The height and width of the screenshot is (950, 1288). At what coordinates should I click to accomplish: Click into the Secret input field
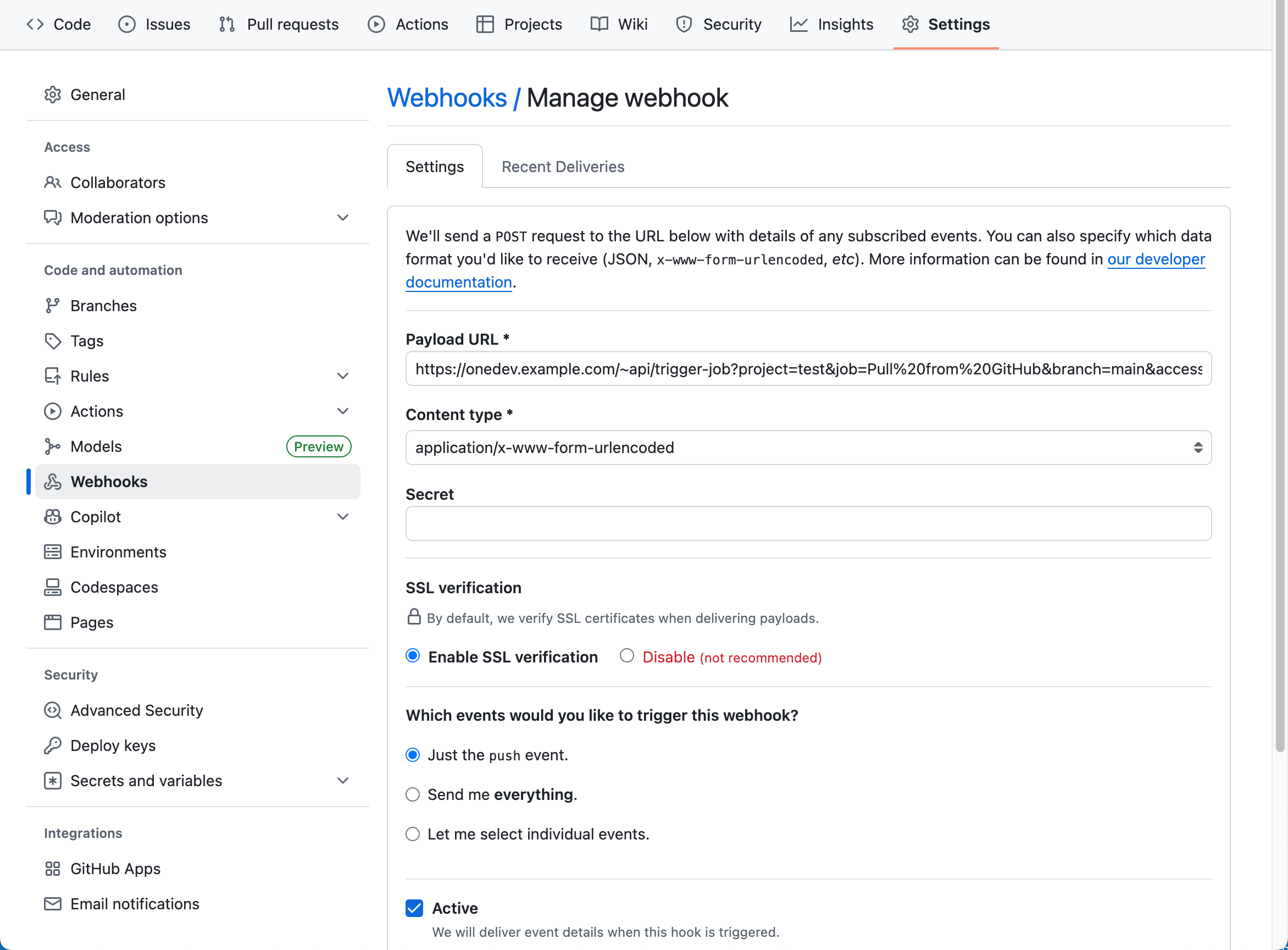(x=808, y=523)
